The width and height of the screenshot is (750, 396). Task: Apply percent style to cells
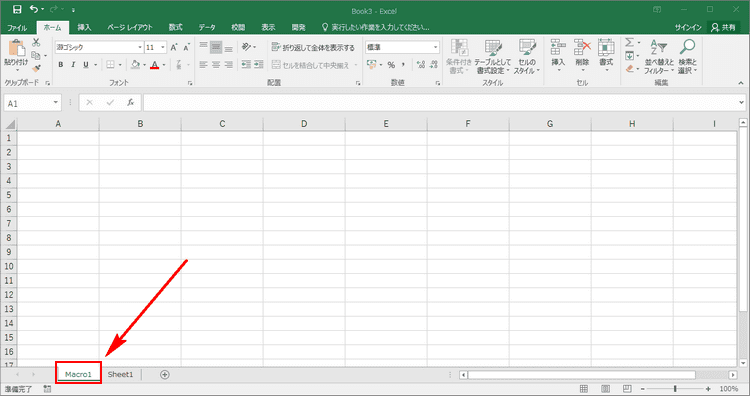pyautogui.click(x=391, y=65)
